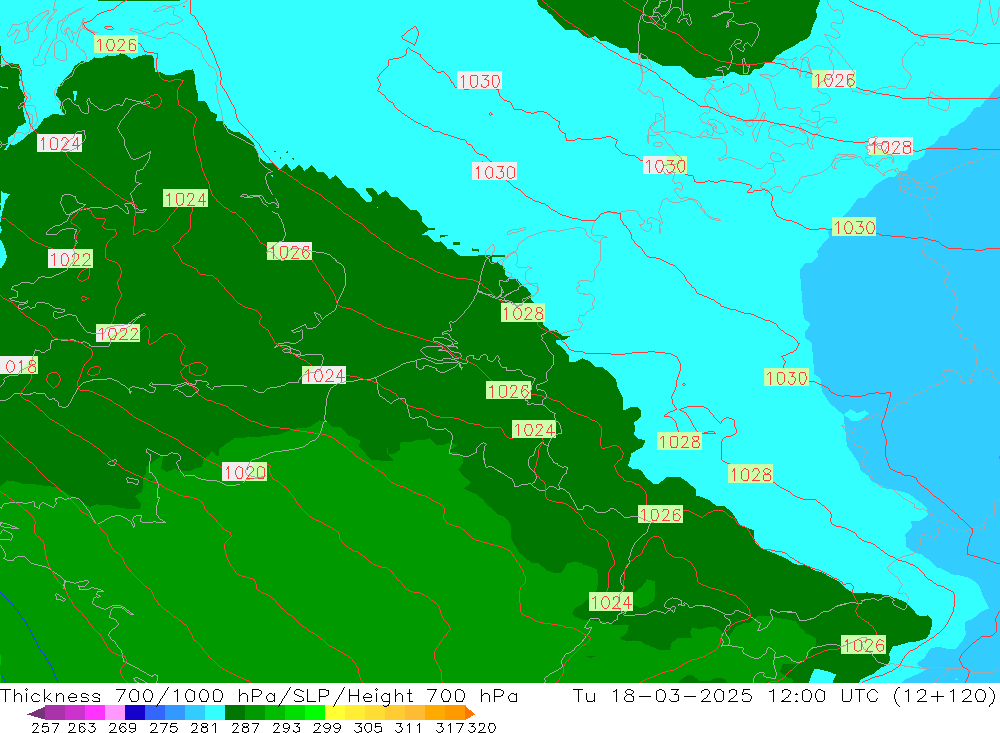Click the purple left arrow end of legend
This screenshot has width=1000, height=733.
tap(36, 713)
